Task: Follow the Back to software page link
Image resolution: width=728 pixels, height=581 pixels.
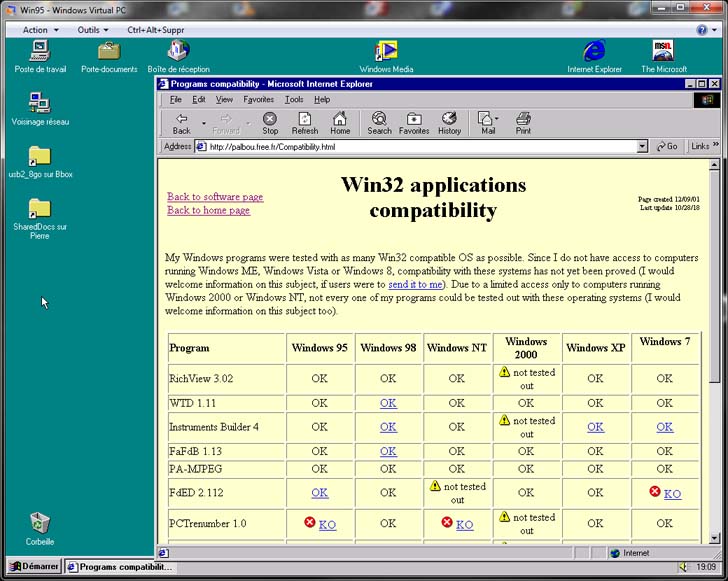Action: 215,196
